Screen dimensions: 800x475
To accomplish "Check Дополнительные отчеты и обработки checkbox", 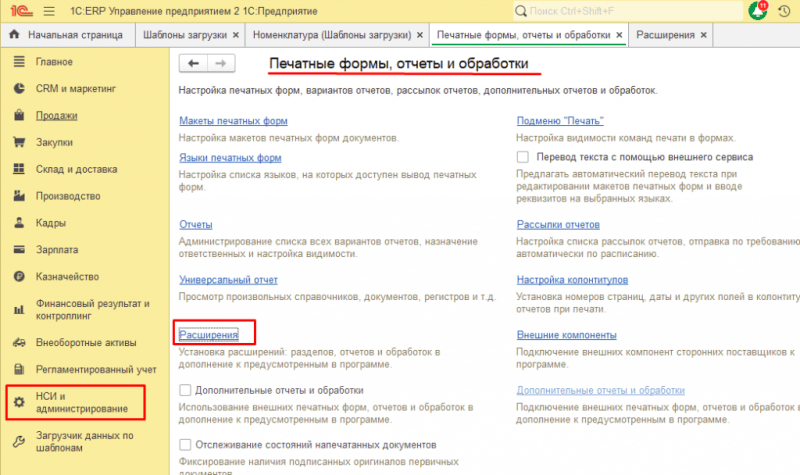I will 184,389.
